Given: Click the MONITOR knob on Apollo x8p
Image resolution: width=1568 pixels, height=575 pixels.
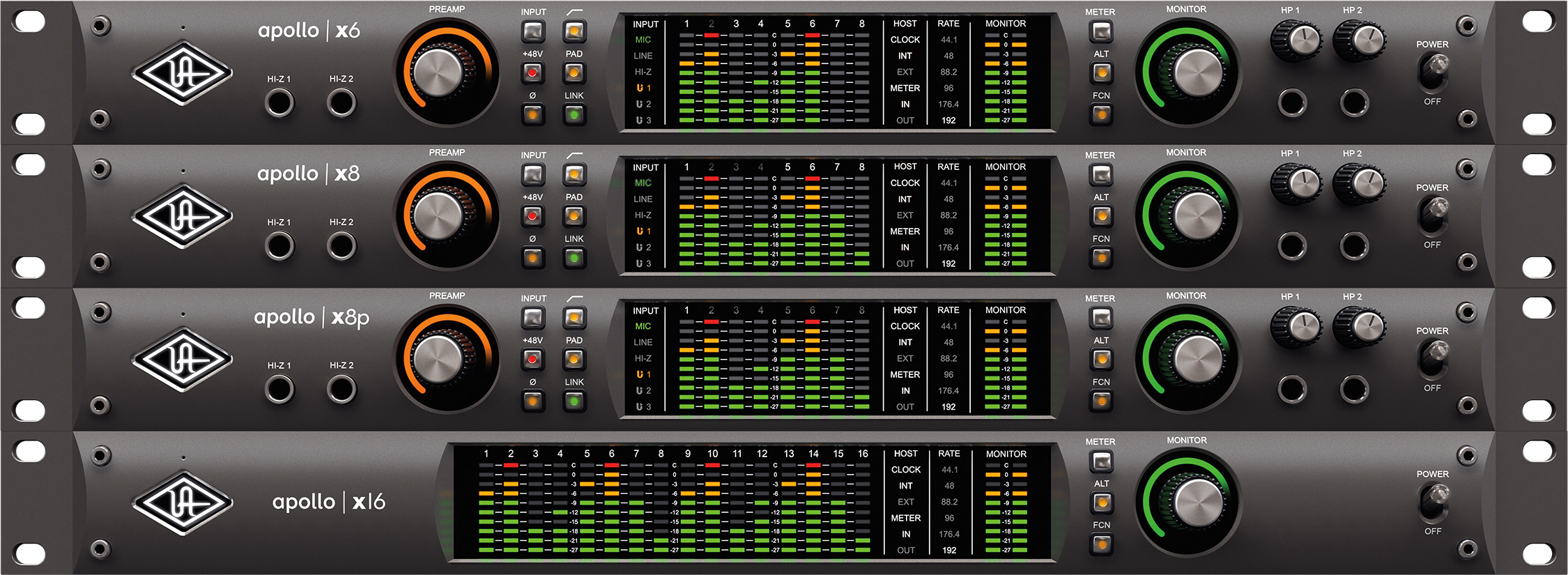Looking at the screenshot, I should pyautogui.click(x=1199, y=360).
